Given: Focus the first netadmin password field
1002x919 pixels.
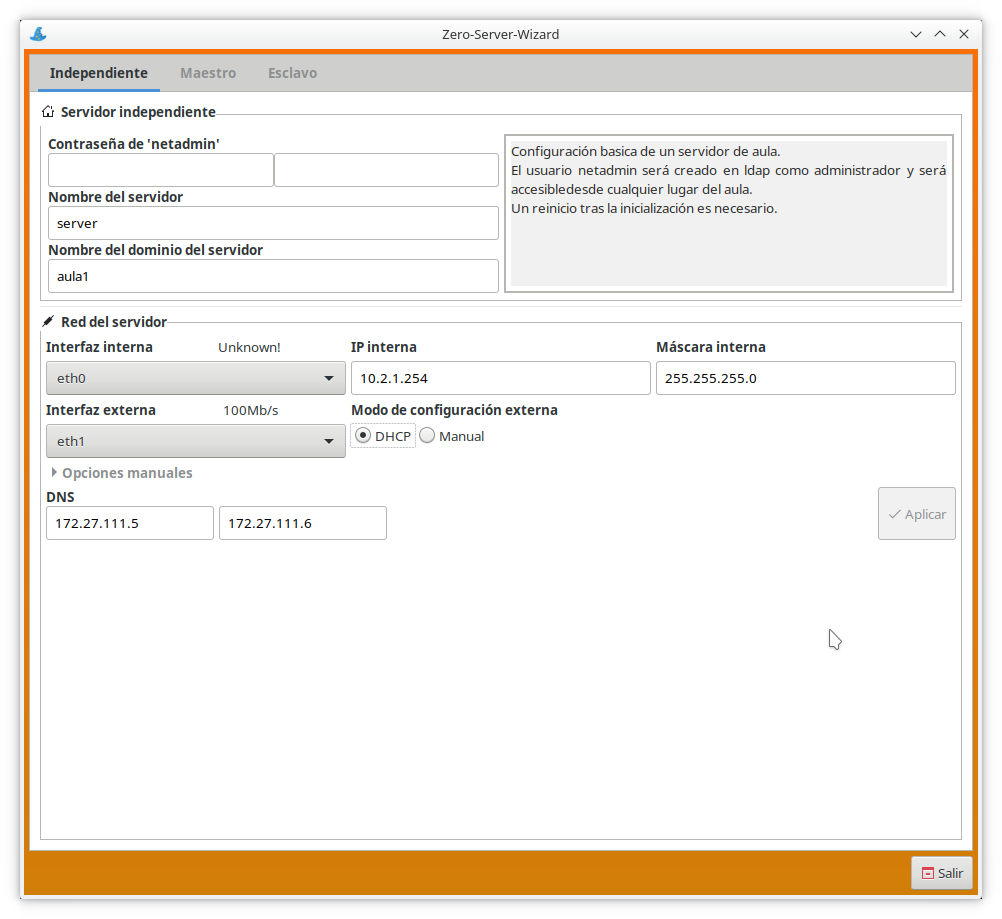Looking at the screenshot, I should coord(160,170).
